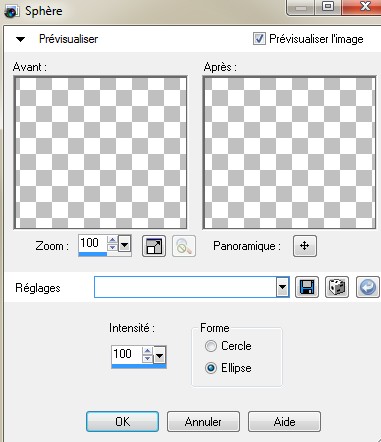
Task: Toggle the Prévisualiser l'image checkbox
Action: [x=259, y=39]
